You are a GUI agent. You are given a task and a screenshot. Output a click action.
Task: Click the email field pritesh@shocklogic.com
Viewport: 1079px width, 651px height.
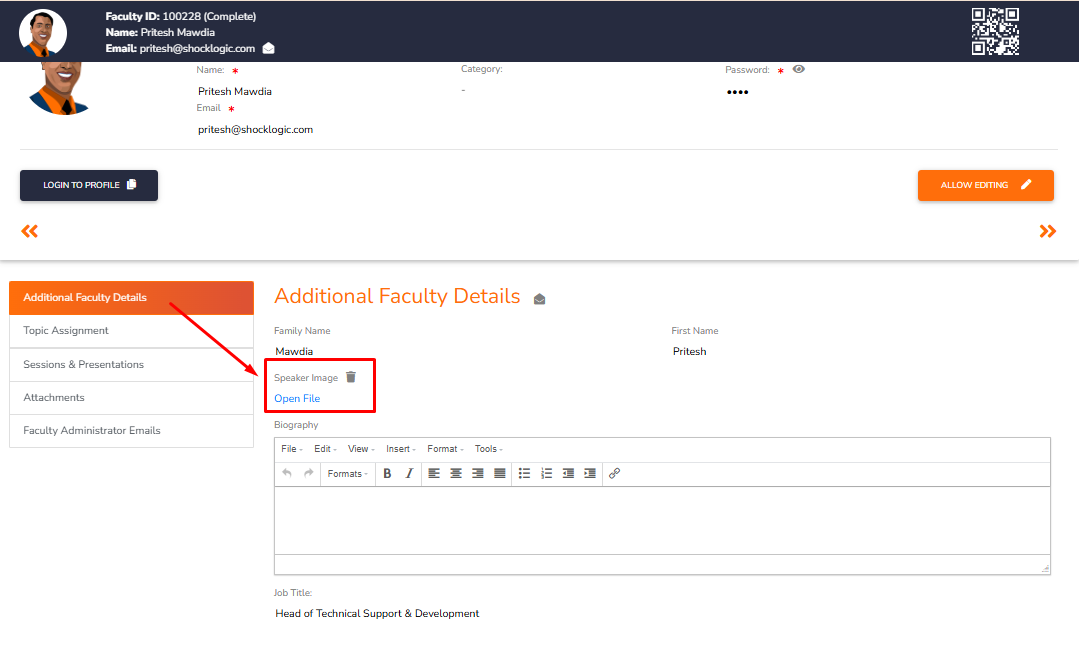255,129
